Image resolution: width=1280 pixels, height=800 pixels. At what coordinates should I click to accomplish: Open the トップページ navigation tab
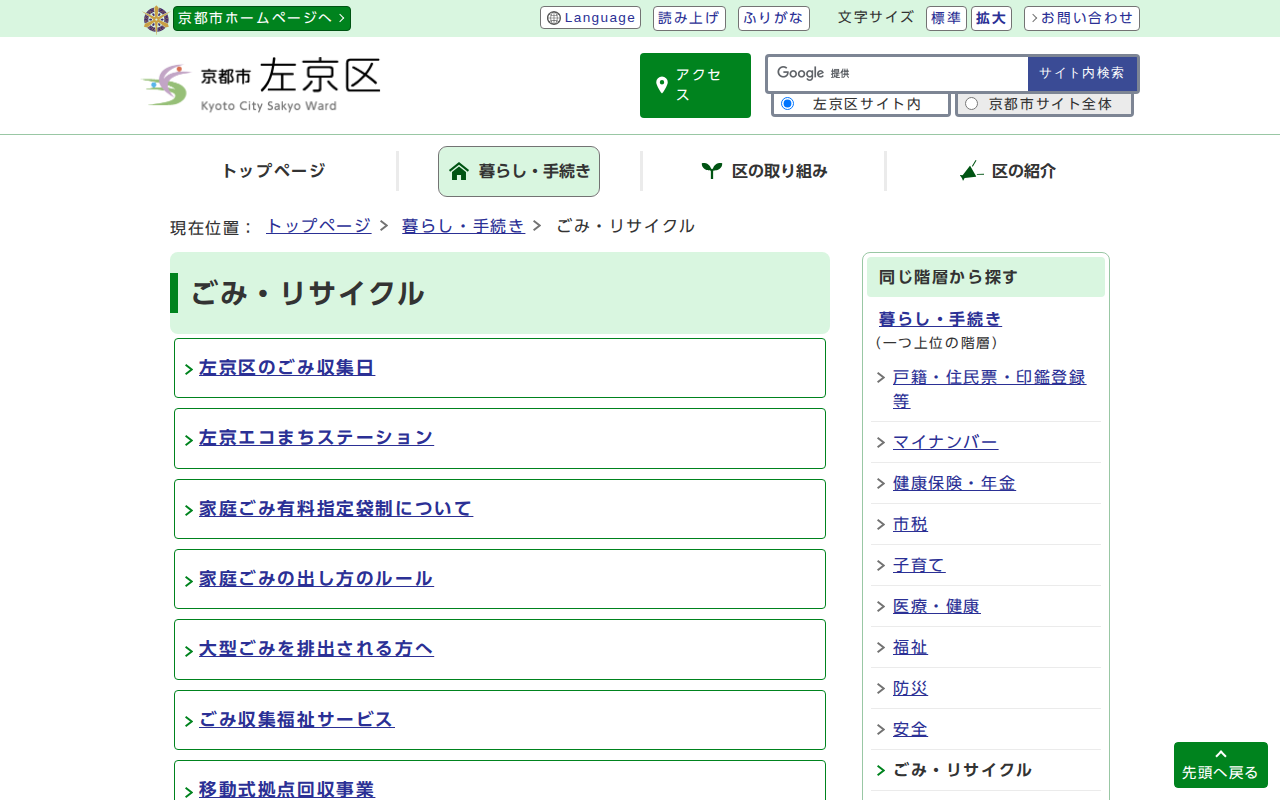pos(273,171)
